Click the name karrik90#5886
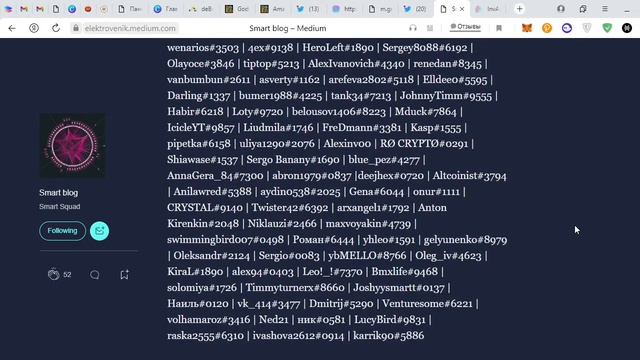The height and width of the screenshot is (360, 640). 389,336
